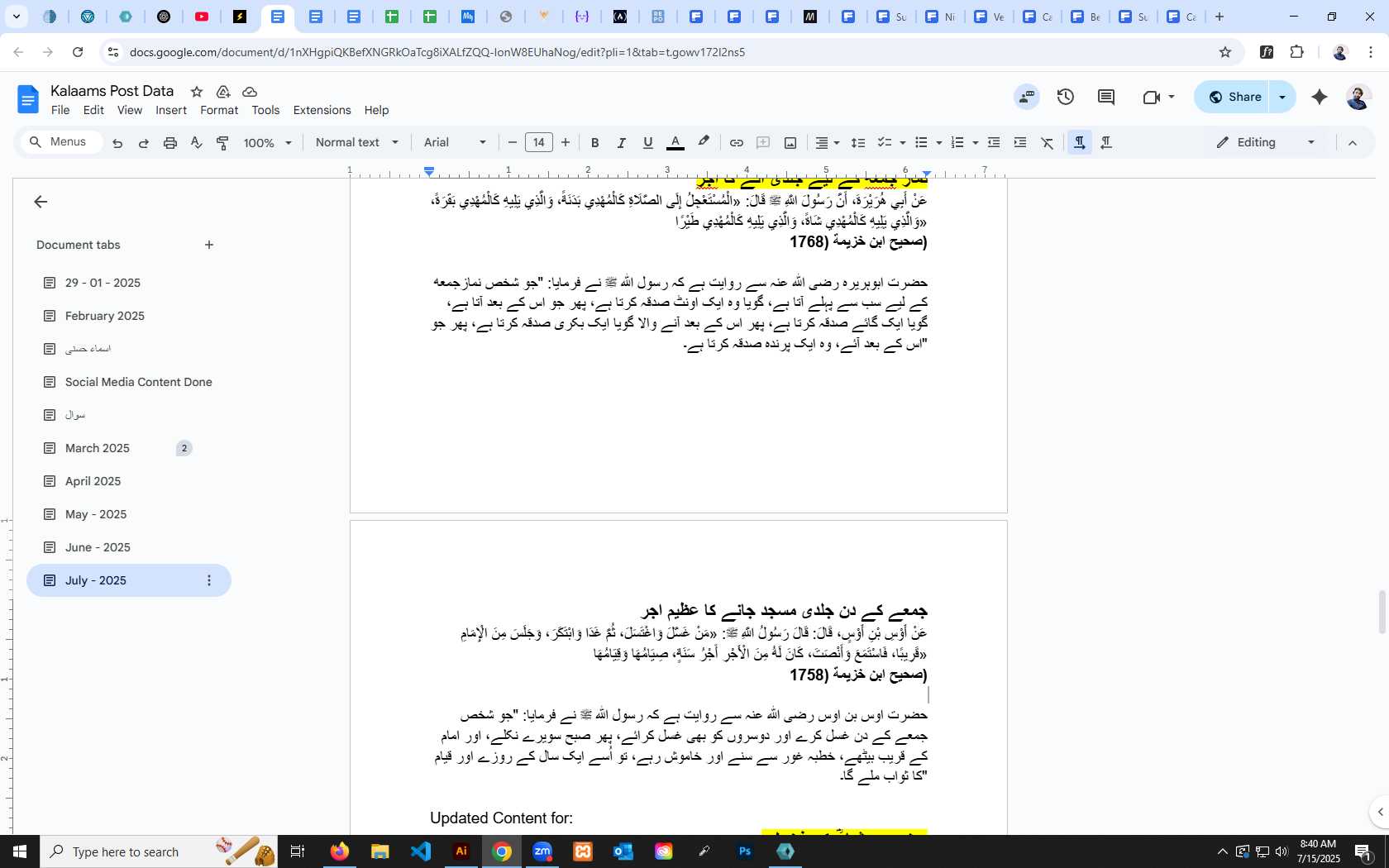Open Photoshop from the taskbar

745,851
